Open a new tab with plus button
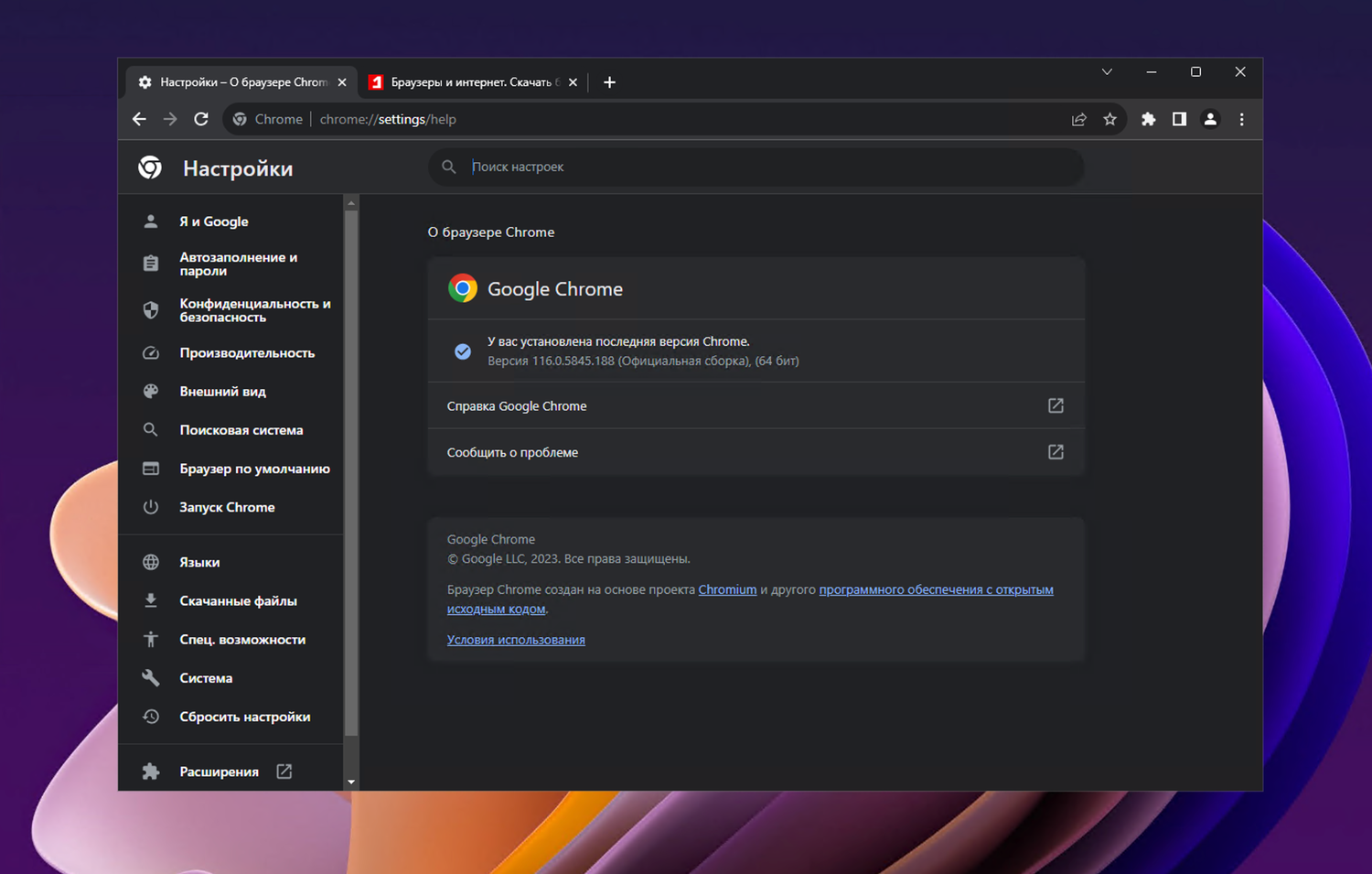Viewport: 1372px width, 874px height. click(609, 82)
